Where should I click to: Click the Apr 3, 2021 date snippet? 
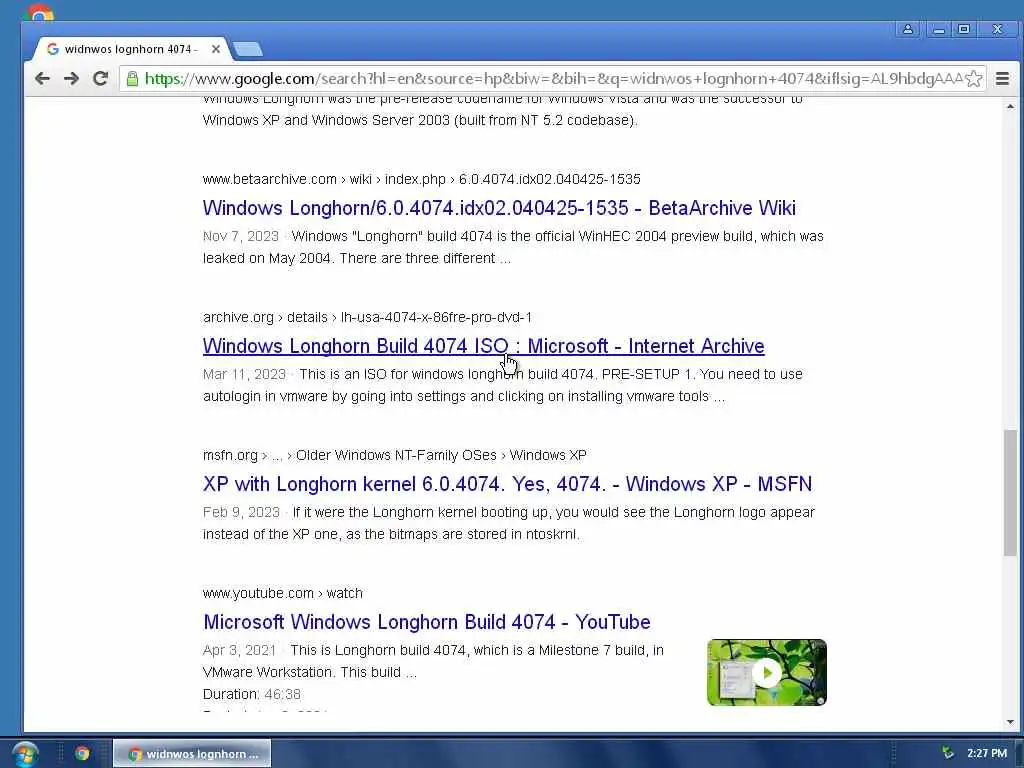point(239,650)
